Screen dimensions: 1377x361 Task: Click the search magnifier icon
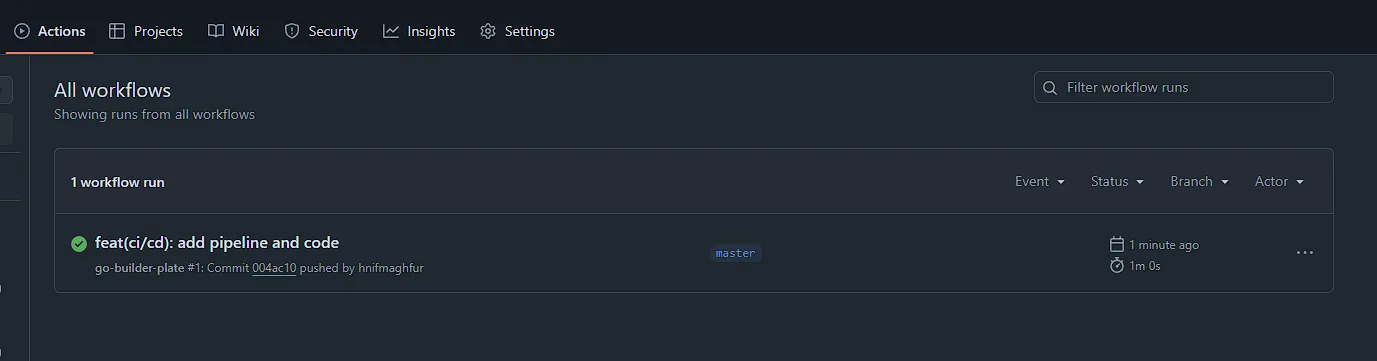coord(1050,87)
